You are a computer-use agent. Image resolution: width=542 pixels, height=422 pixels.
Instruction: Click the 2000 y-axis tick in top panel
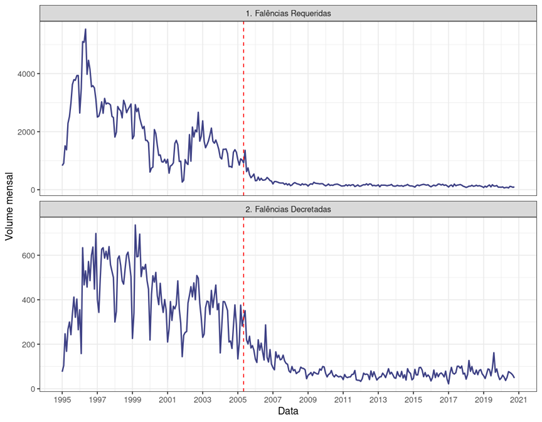[x=26, y=132]
